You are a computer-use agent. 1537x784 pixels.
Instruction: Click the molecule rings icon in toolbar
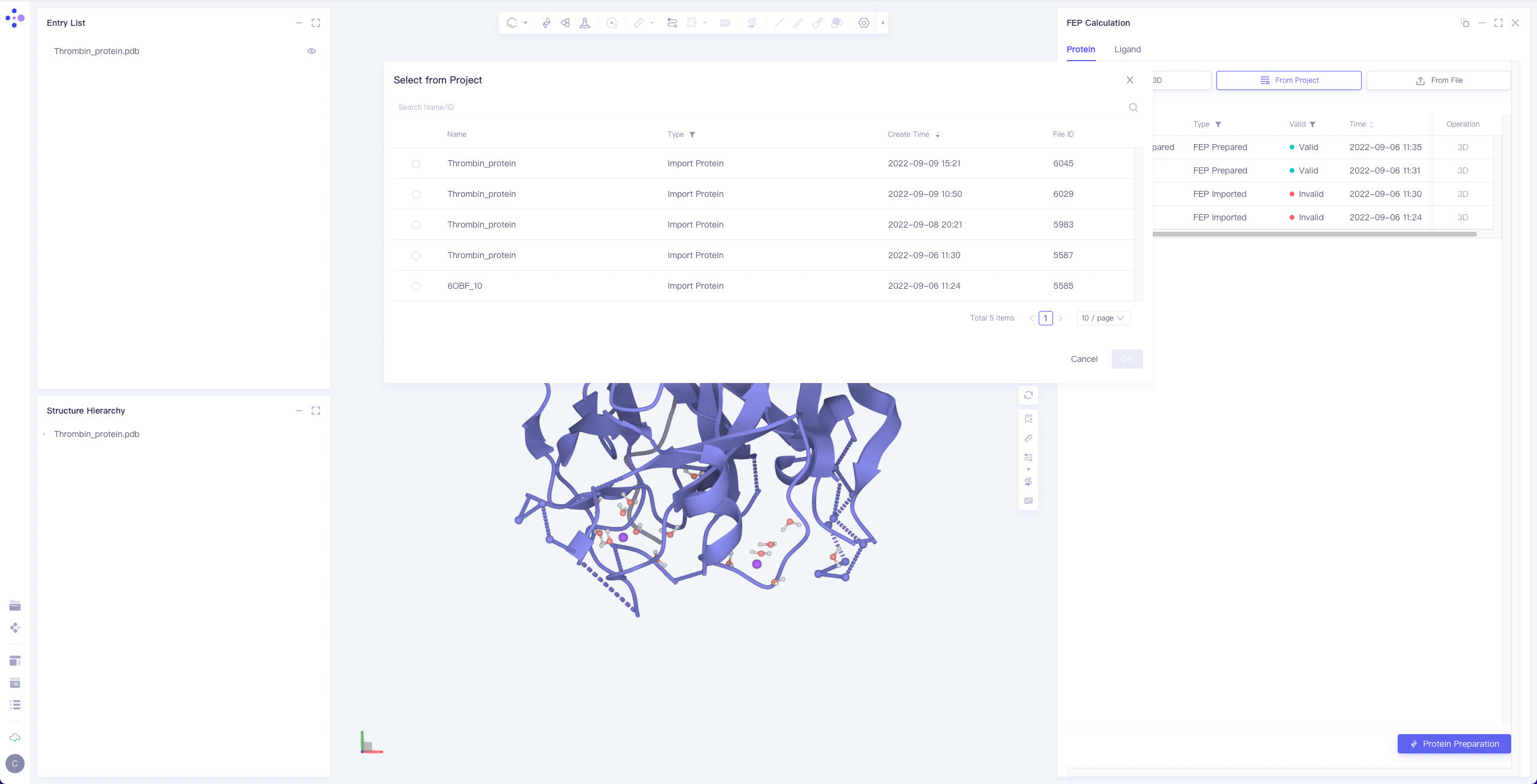(x=566, y=23)
